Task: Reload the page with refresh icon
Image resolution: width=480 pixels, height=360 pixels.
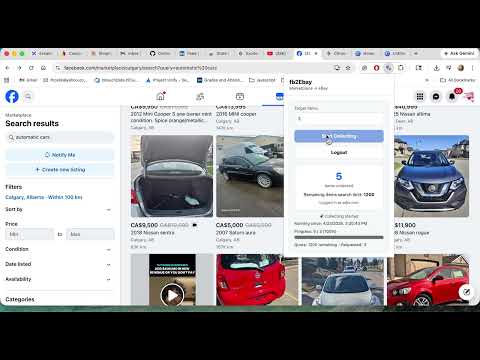Action: click(x=31, y=68)
